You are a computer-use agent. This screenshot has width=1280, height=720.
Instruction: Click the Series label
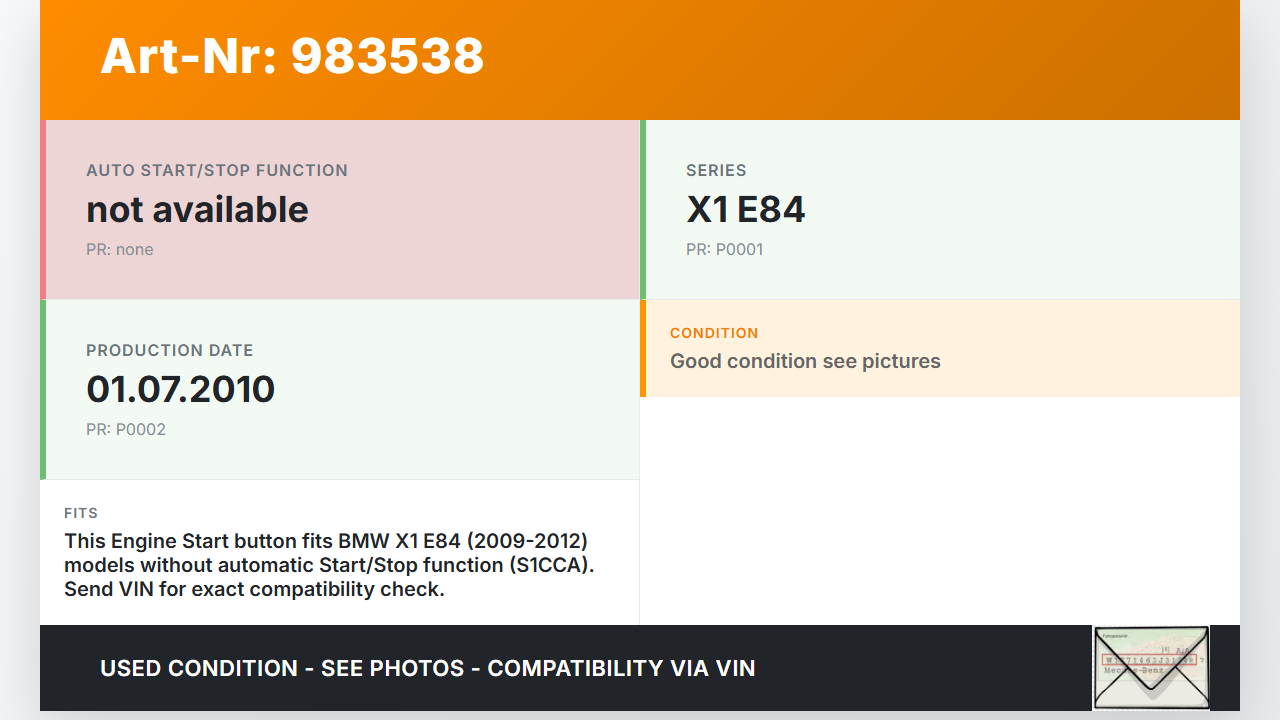coord(716,170)
